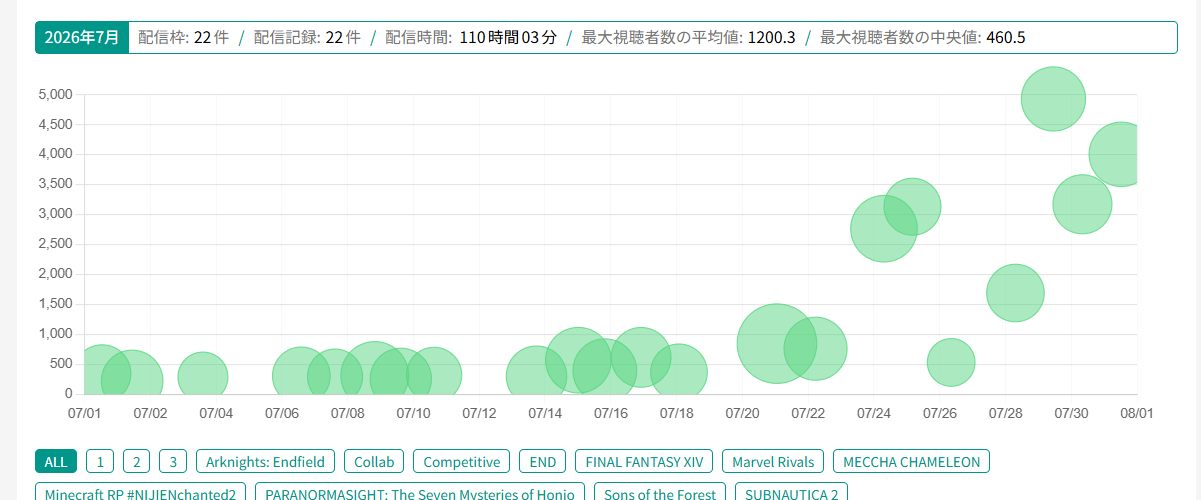Select the 07/22 bubble near 750 viewers
Image resolution: width=1201 pixels, height=500 pixels.
point(815,349)
